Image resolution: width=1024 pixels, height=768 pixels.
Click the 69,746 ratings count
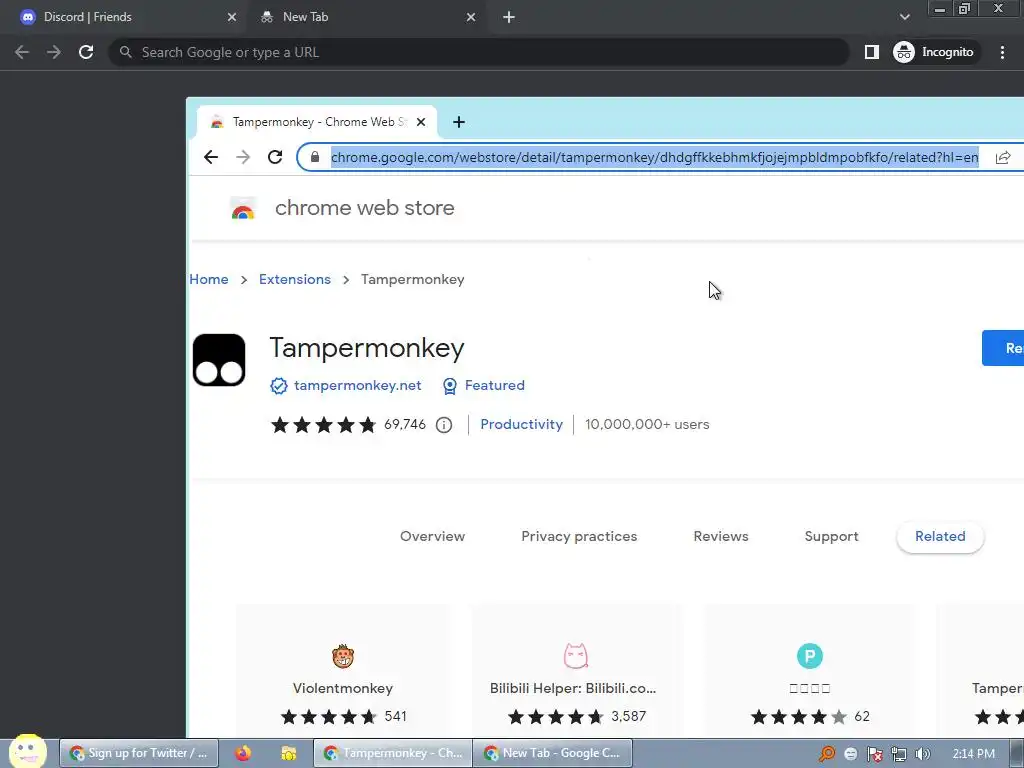point(405,424)
